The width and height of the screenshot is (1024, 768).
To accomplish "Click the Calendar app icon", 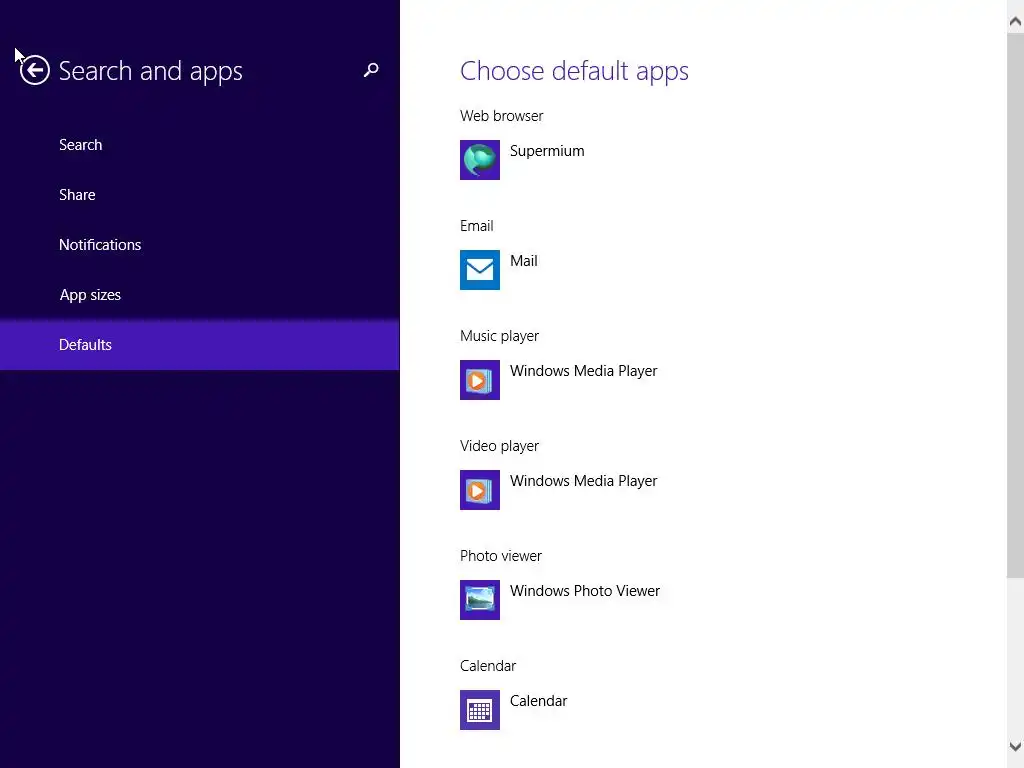I will 479,710.
